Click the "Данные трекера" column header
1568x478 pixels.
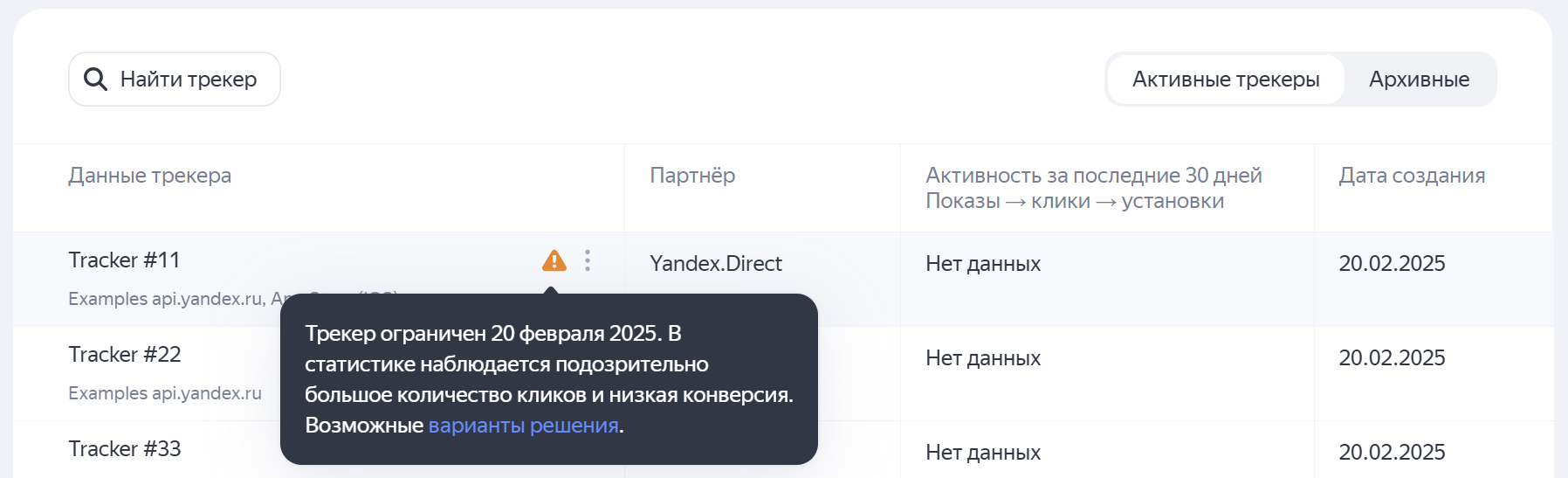[150, 176]
